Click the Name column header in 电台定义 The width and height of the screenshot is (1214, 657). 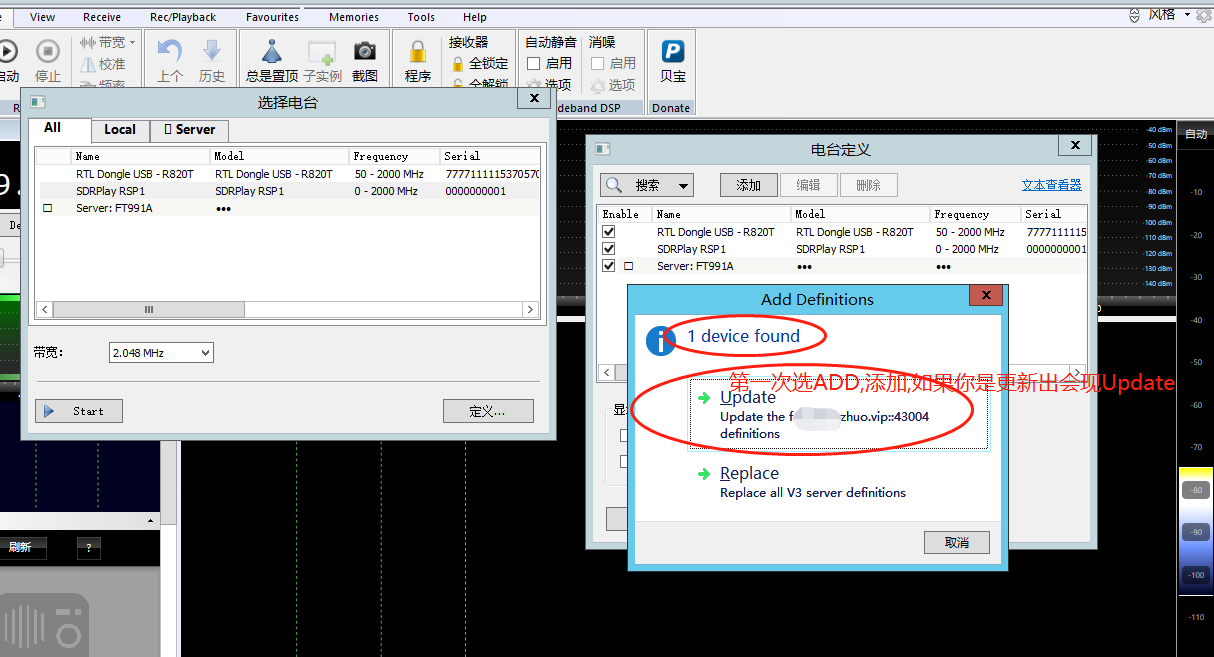[x=722, y=214]
